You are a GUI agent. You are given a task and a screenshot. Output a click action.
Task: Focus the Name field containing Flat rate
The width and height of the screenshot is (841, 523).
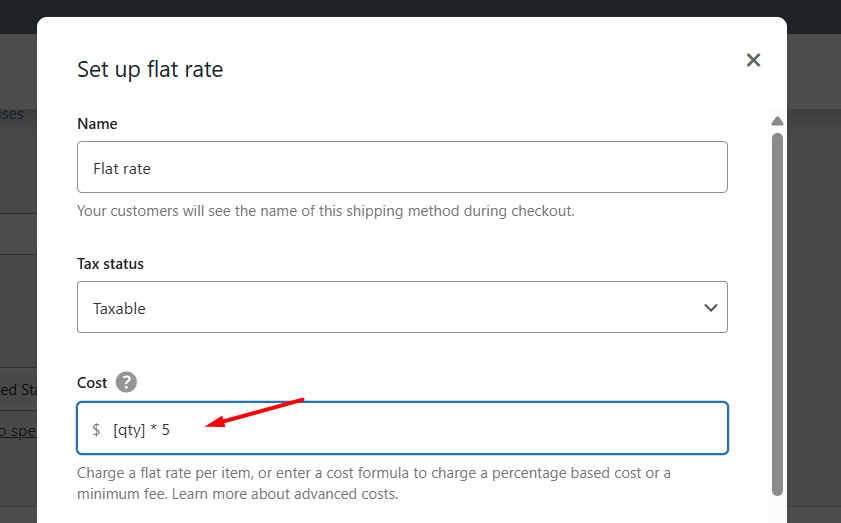click(402, 167)
